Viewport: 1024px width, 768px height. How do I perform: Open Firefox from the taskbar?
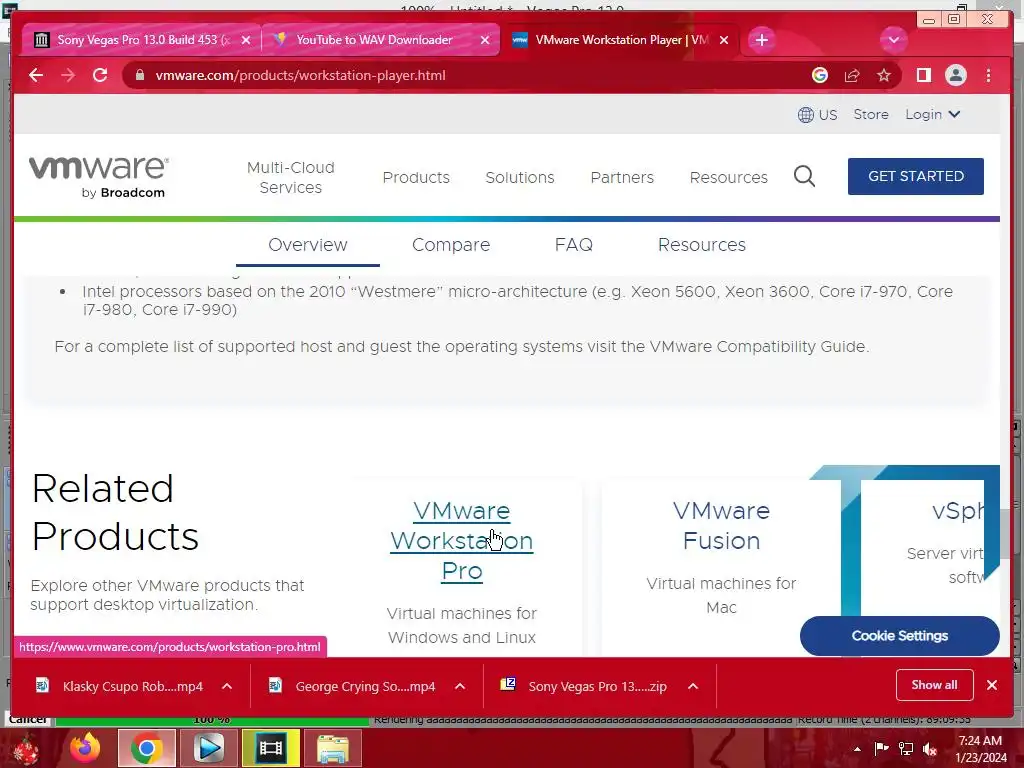(x=86, y=748)
